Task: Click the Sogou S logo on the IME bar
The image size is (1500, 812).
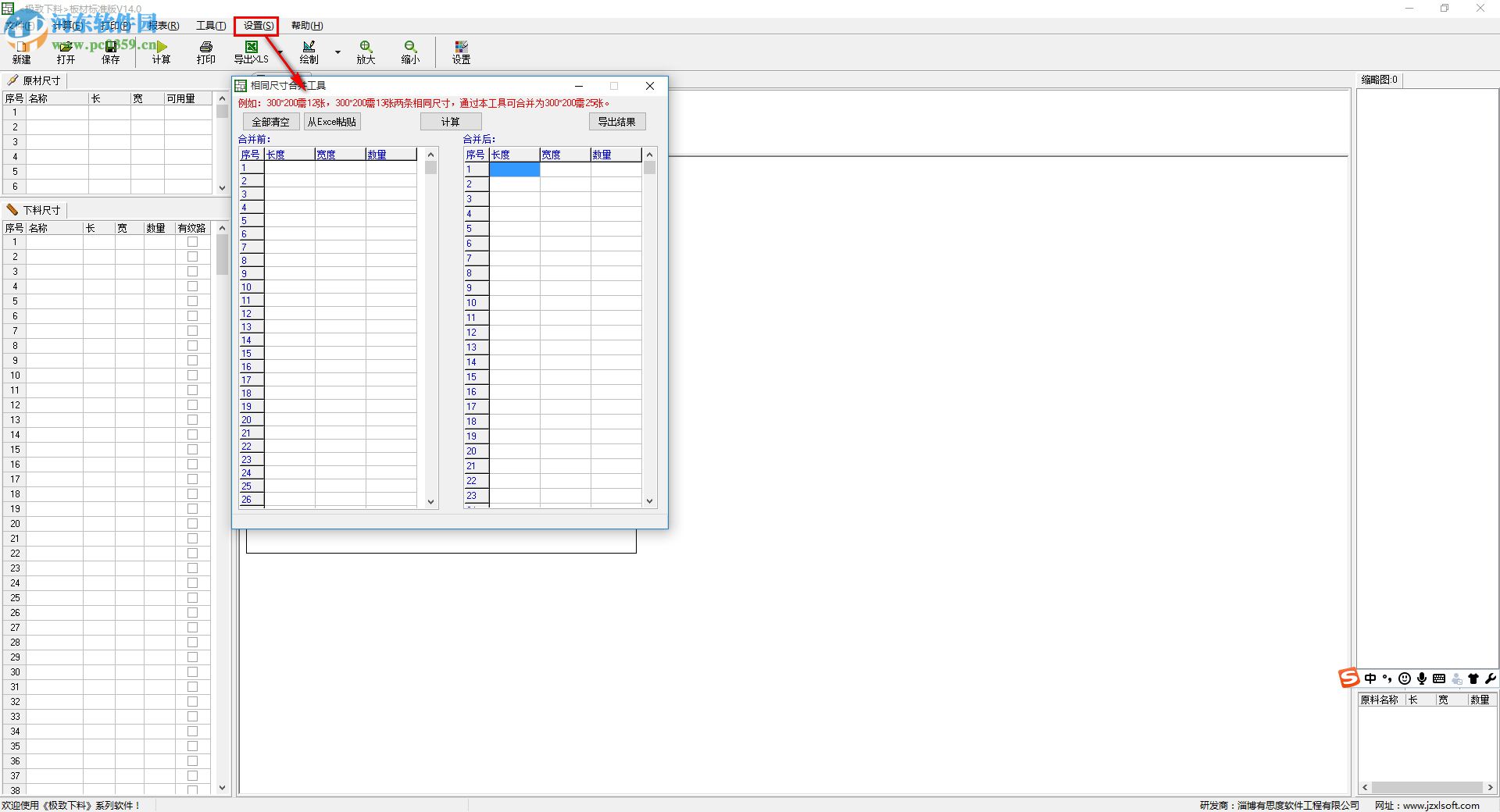Action: pyautogui.click(x=1349, y=678)
